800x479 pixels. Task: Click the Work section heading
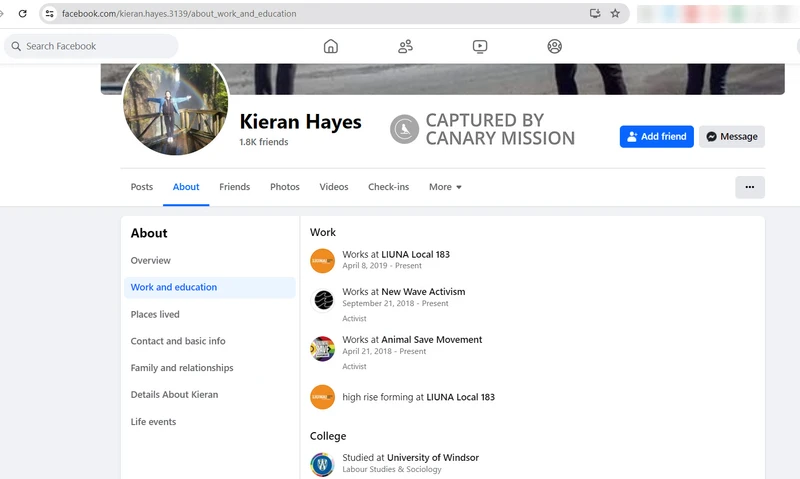[323, 233]
